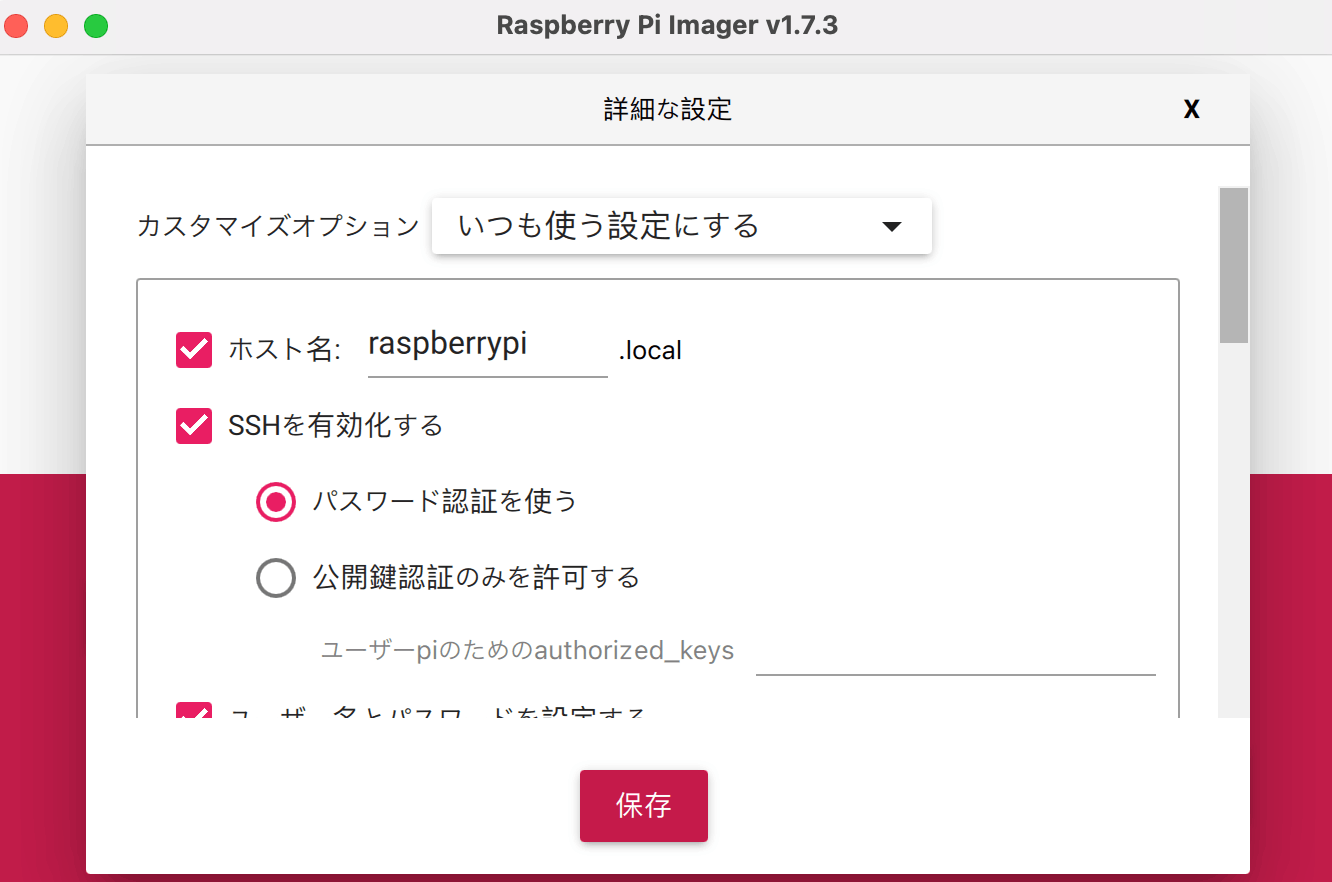Select the 公開鍵認証のみを許可する radio button

click(x=276, y=577)
